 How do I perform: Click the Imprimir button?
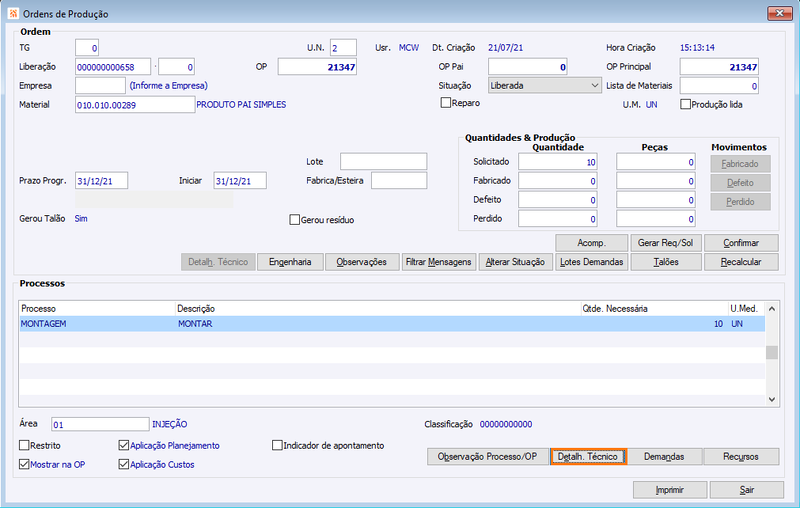tap(670, 490)
